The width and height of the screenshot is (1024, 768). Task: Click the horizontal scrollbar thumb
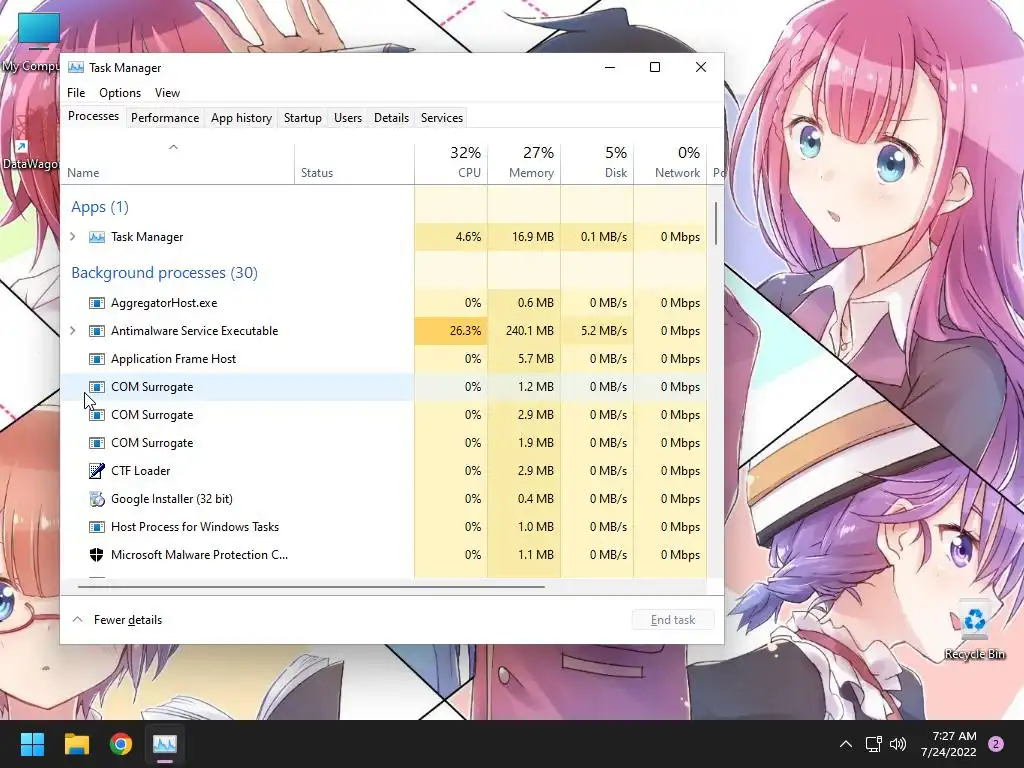point(311,586)
